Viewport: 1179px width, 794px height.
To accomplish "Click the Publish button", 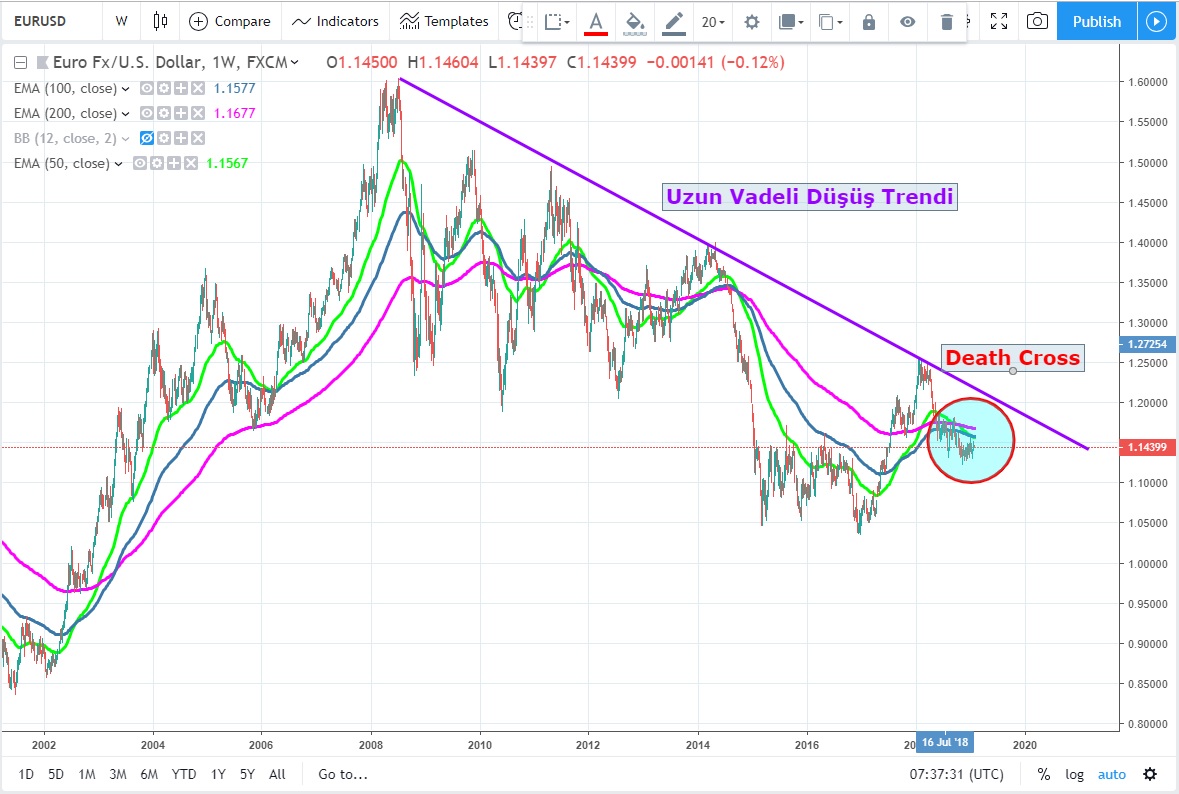I will click(1096, 21).
